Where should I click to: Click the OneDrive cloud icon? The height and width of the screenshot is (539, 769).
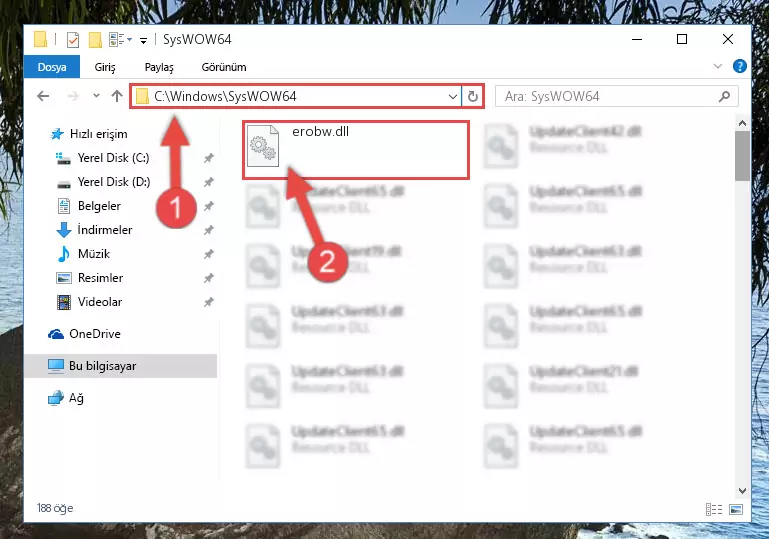click(x=56, y=334)
